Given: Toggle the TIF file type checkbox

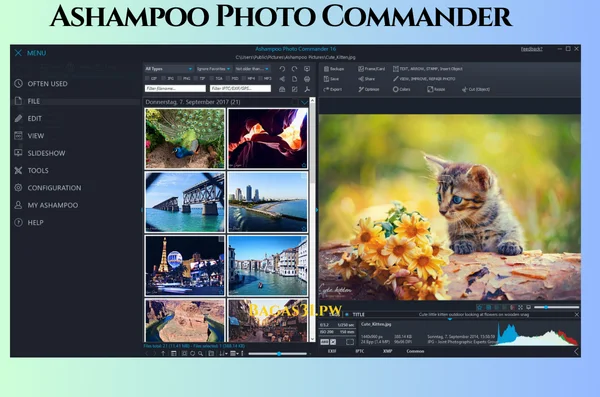Looking at the screenshot, I should (x=196, y=78).
